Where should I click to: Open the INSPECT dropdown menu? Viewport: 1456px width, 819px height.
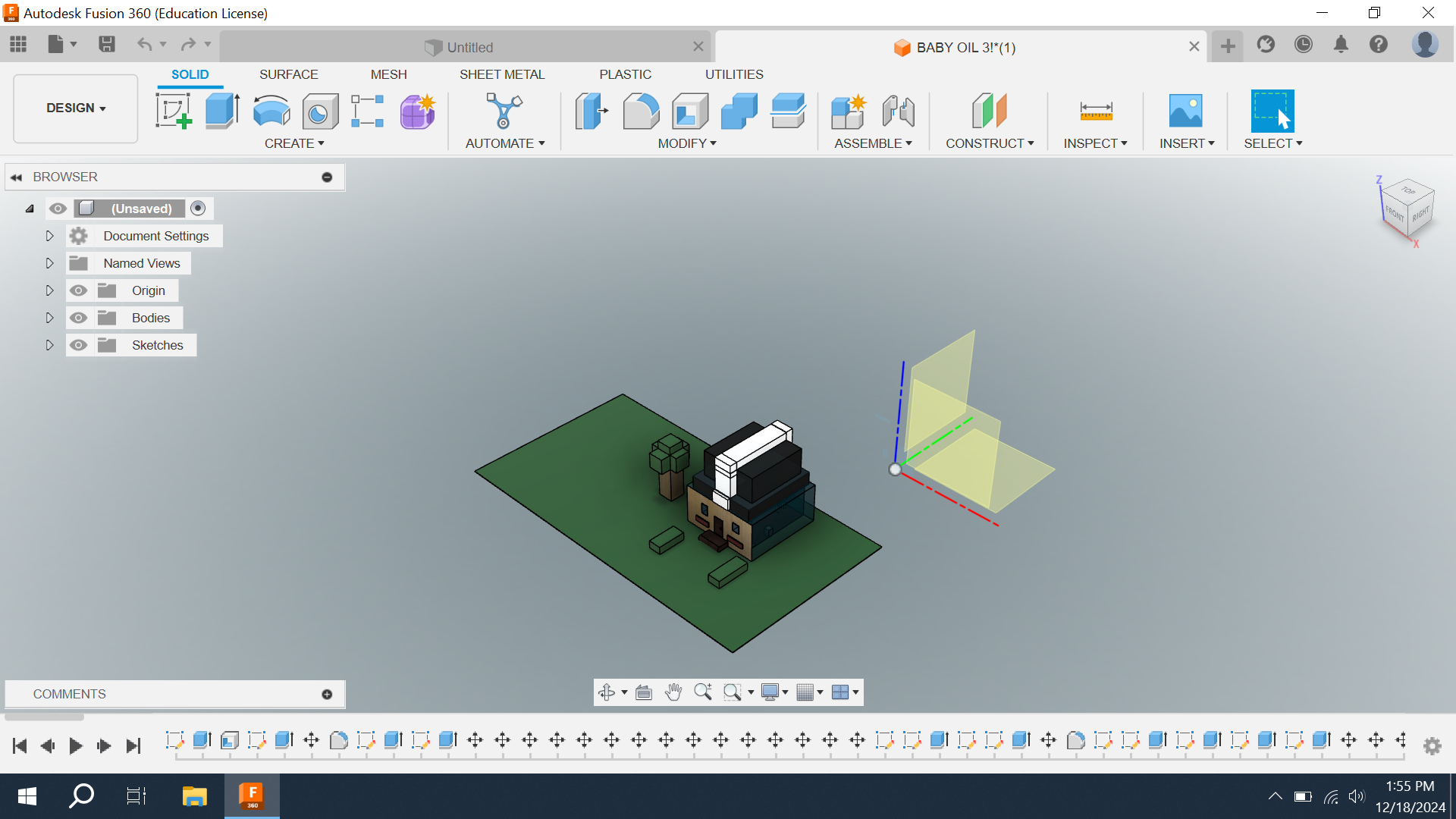point(1095,143)
